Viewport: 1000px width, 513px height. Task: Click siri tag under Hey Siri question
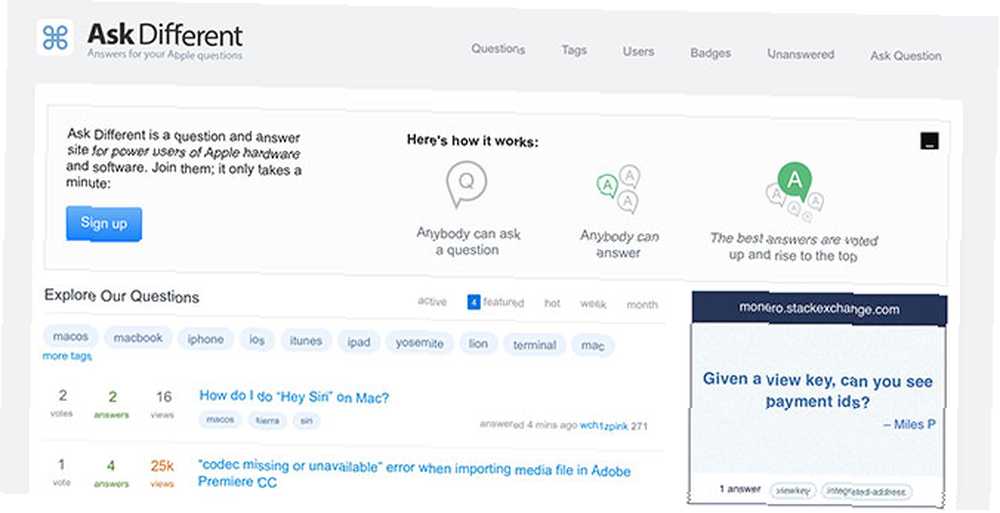pyautogui.click(x=307, y=421)
